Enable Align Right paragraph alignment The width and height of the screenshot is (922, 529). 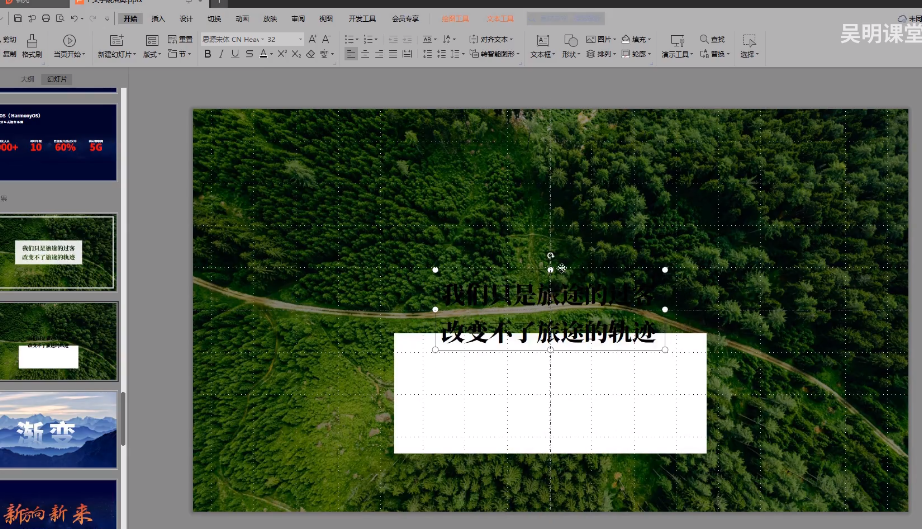click(379, 54)
